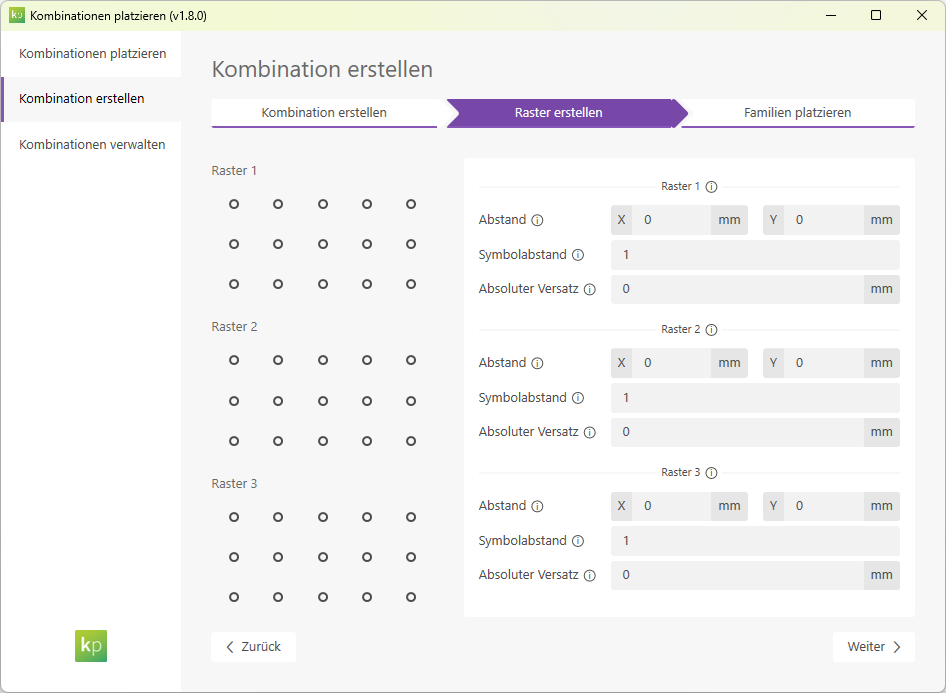Click the kp app icon in the title bar
The height and width of the screenshot is (693, 946).
[x=18, y=15]
